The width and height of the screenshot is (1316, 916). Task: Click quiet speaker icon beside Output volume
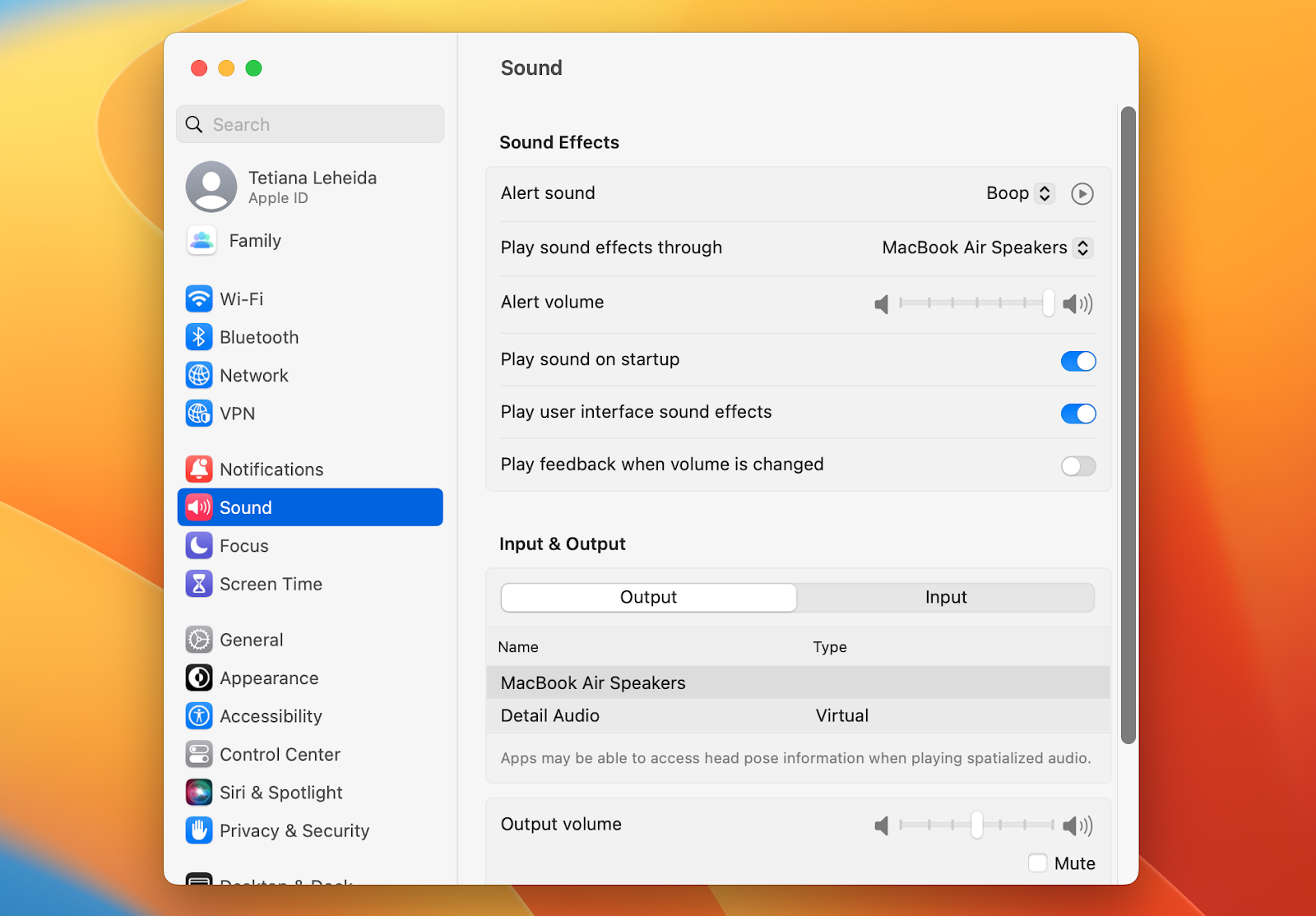(x=882, y=826)
